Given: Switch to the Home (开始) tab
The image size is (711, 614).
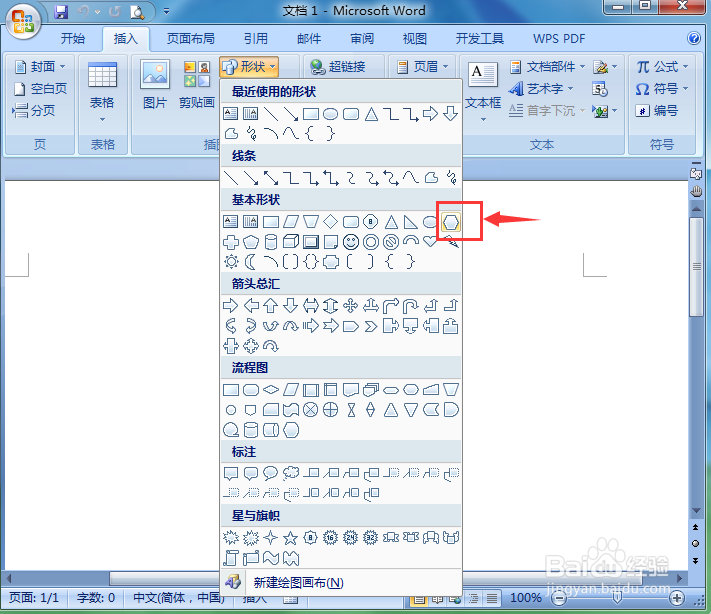Looking at the screenshot, I should (73, 39).
